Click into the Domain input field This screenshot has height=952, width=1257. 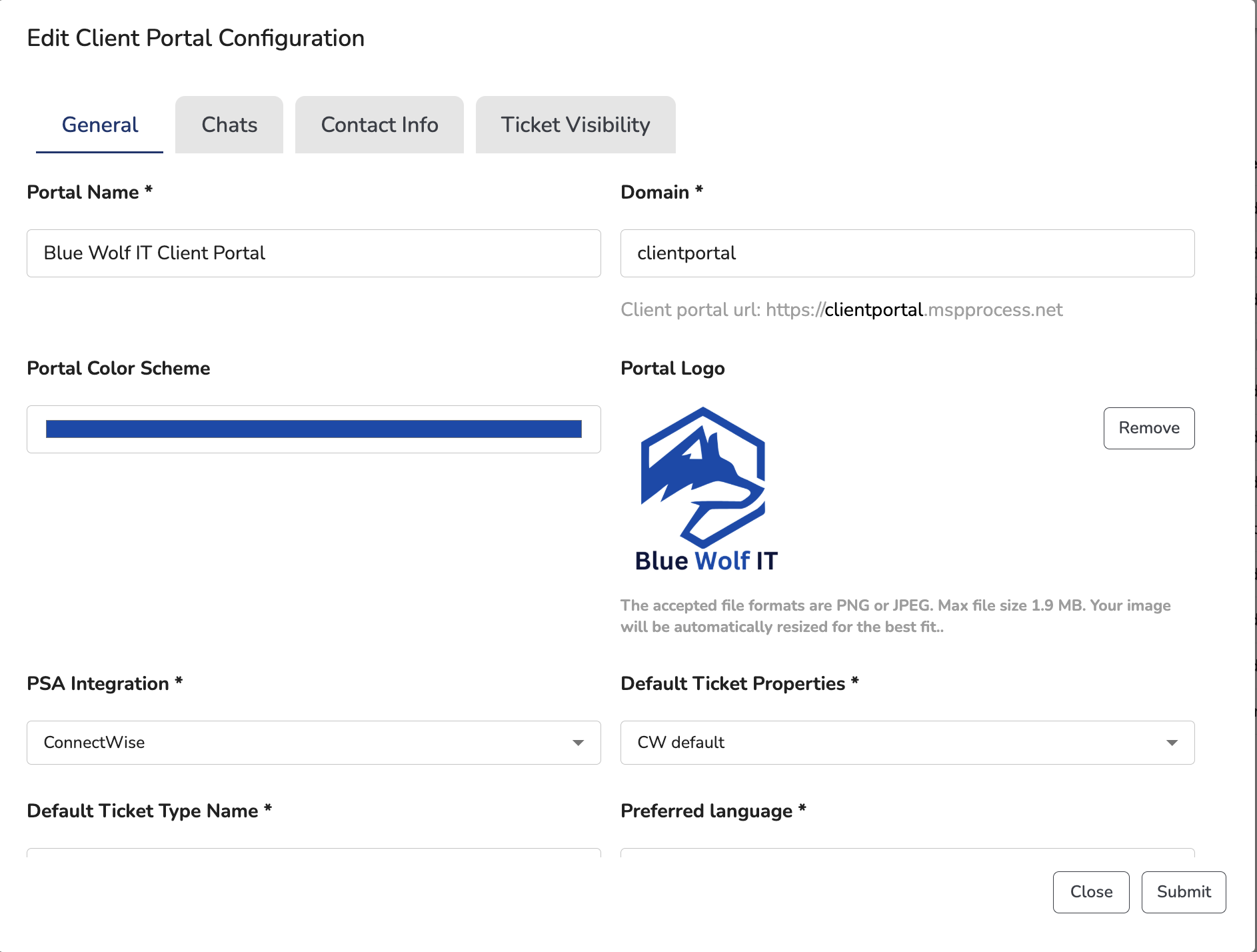pyautogui.click(x=906, y=253)
